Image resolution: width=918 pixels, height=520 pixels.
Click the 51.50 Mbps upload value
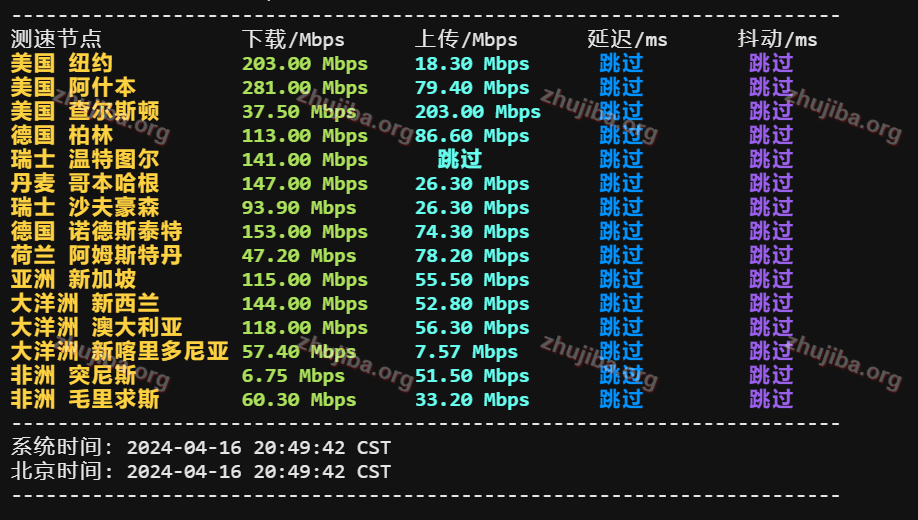pos(472,375)
